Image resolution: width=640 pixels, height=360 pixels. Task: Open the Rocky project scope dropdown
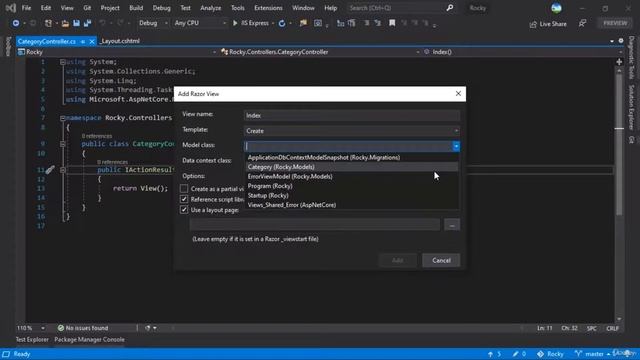click(117, 52)
